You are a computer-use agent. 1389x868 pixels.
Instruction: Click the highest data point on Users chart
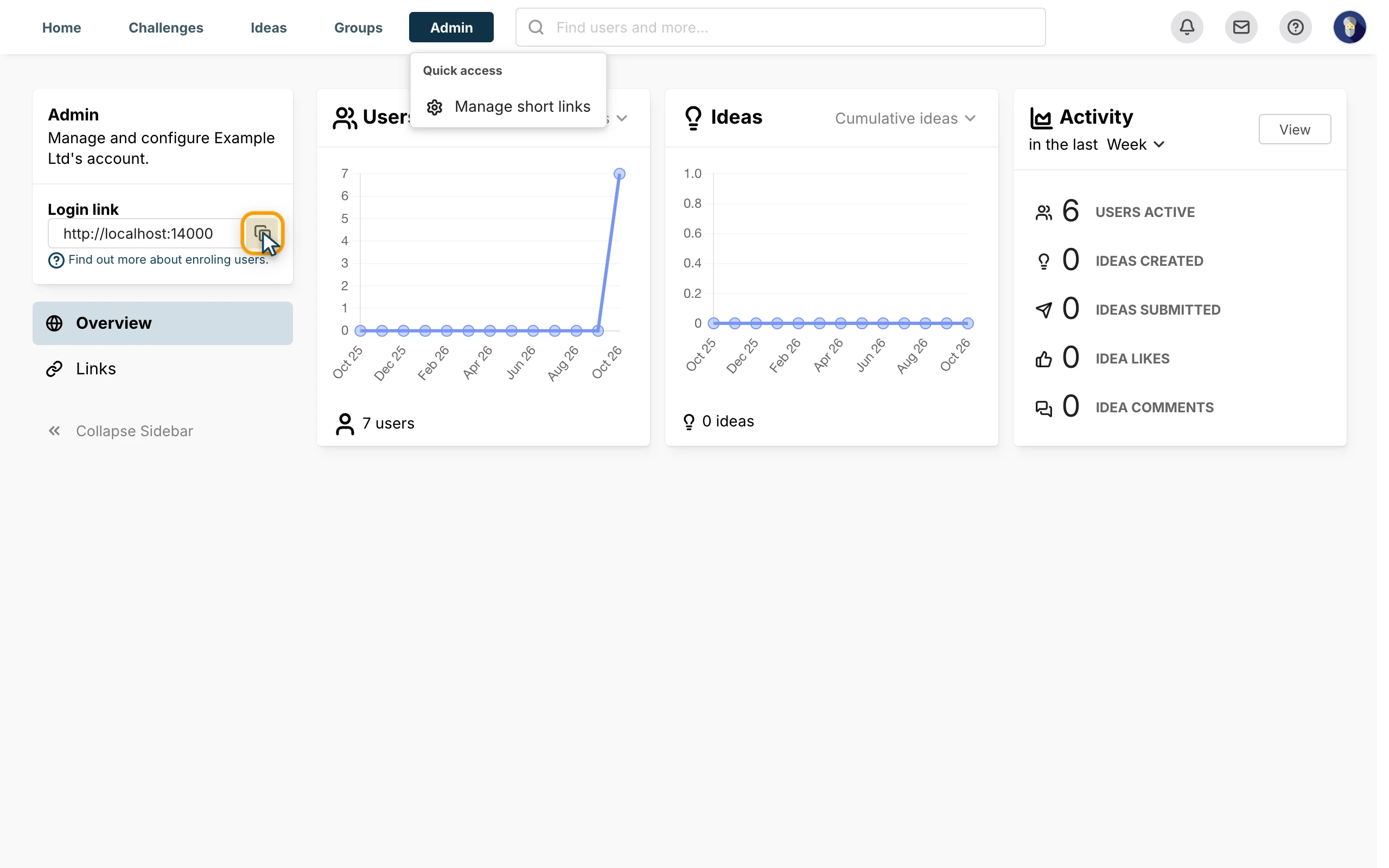pos(619,174)
